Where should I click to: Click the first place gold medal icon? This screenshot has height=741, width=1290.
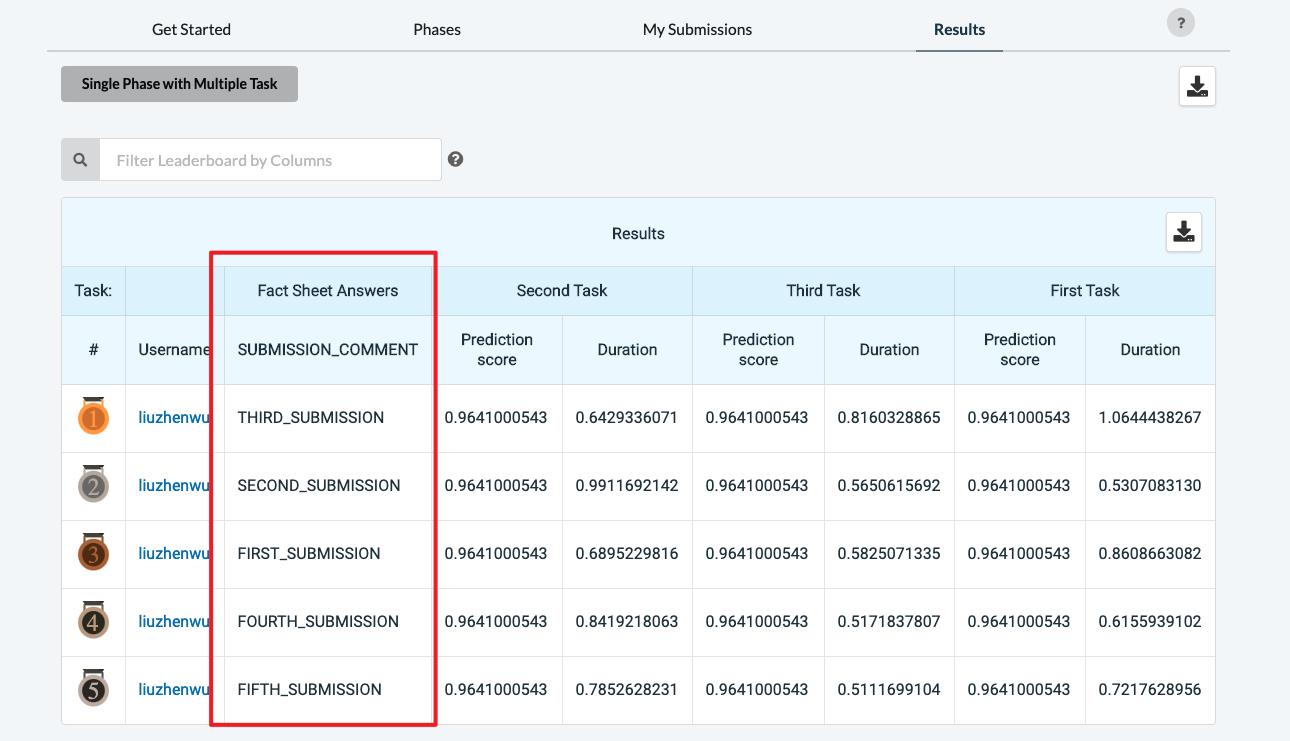[x=93, y=417]
